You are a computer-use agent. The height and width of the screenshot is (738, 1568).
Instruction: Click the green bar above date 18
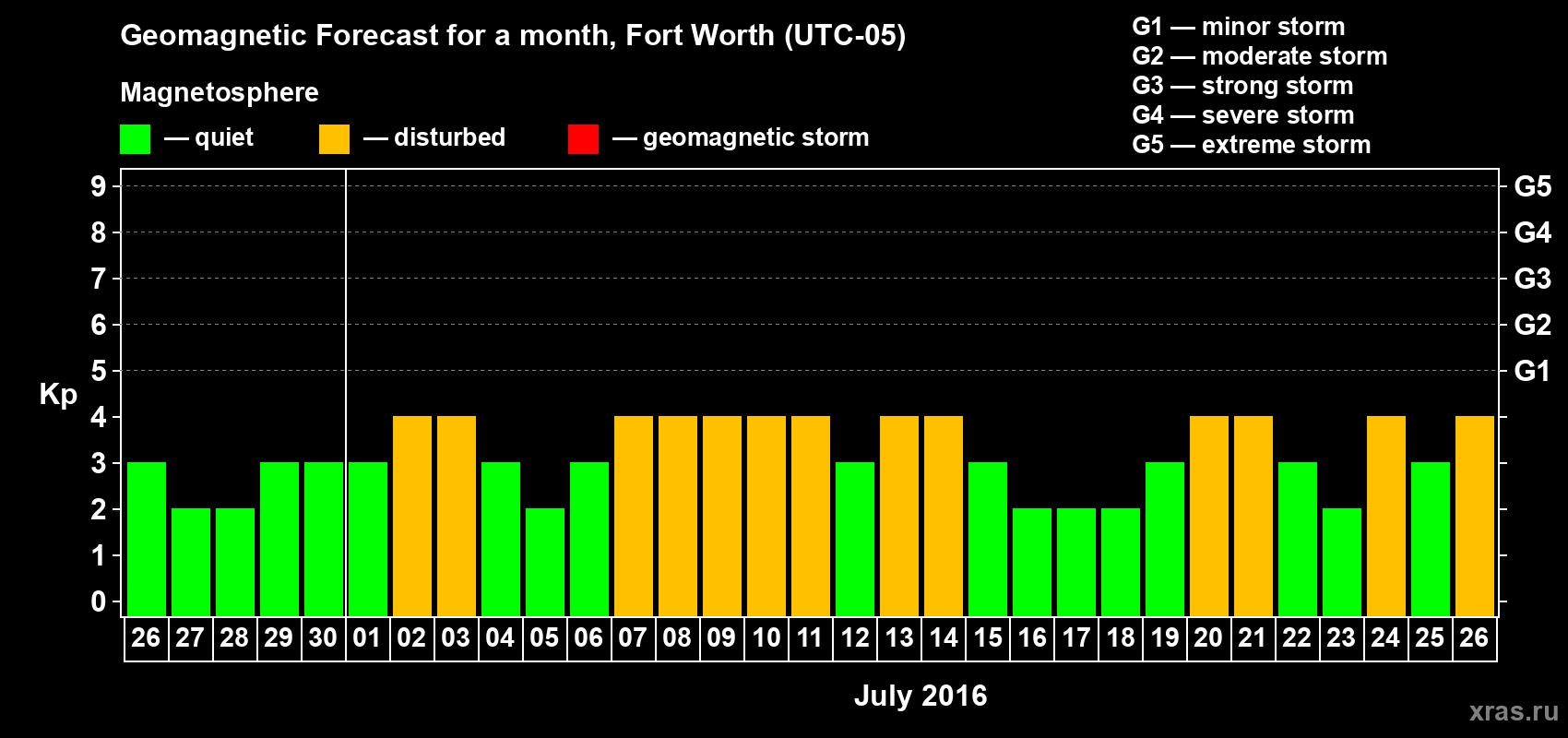[x=1121, y=563]
